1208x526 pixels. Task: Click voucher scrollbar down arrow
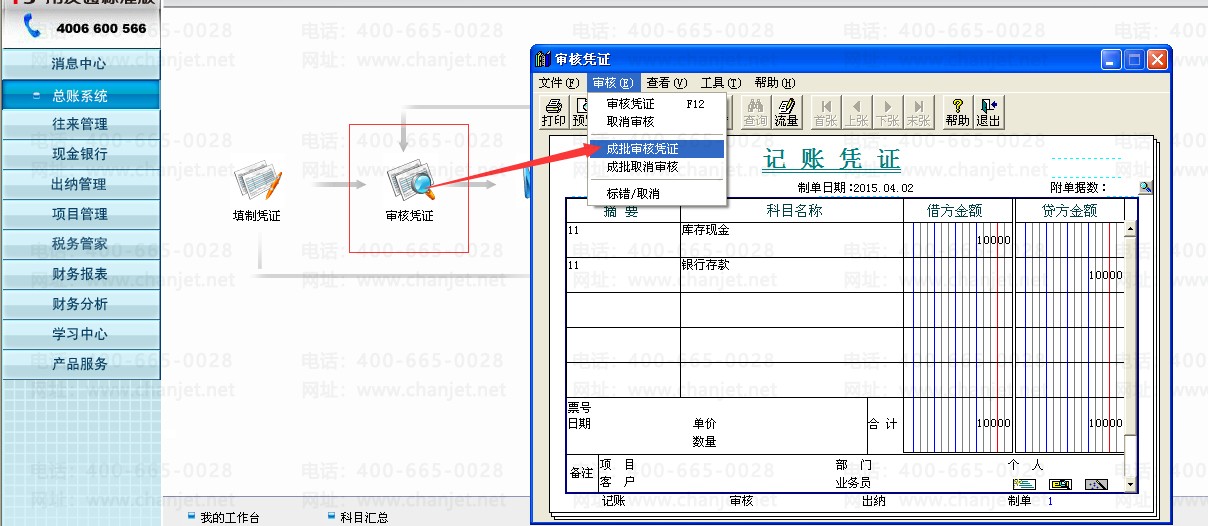coord(1131,484)
